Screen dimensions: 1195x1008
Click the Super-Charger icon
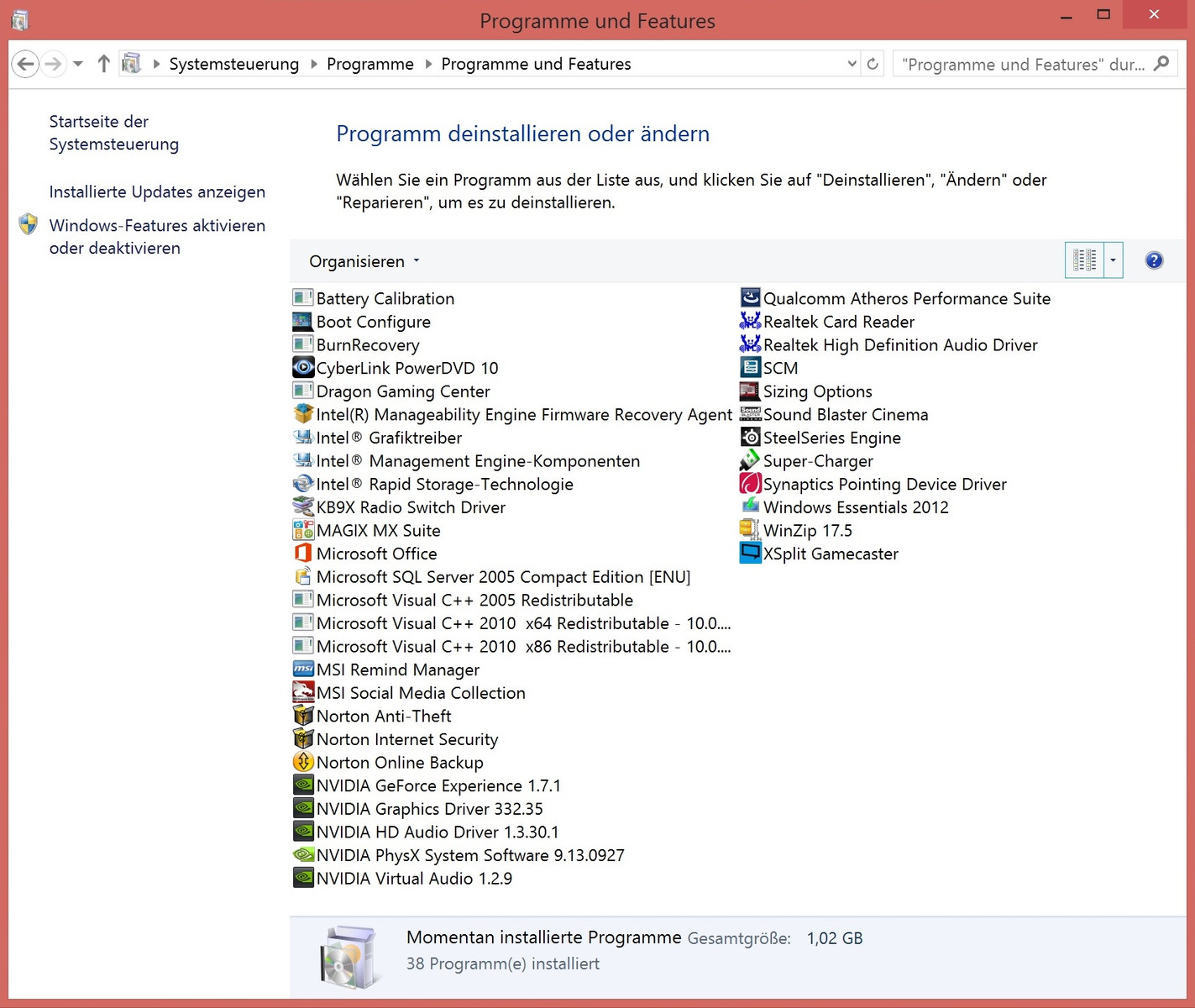(x=750, y=460)
